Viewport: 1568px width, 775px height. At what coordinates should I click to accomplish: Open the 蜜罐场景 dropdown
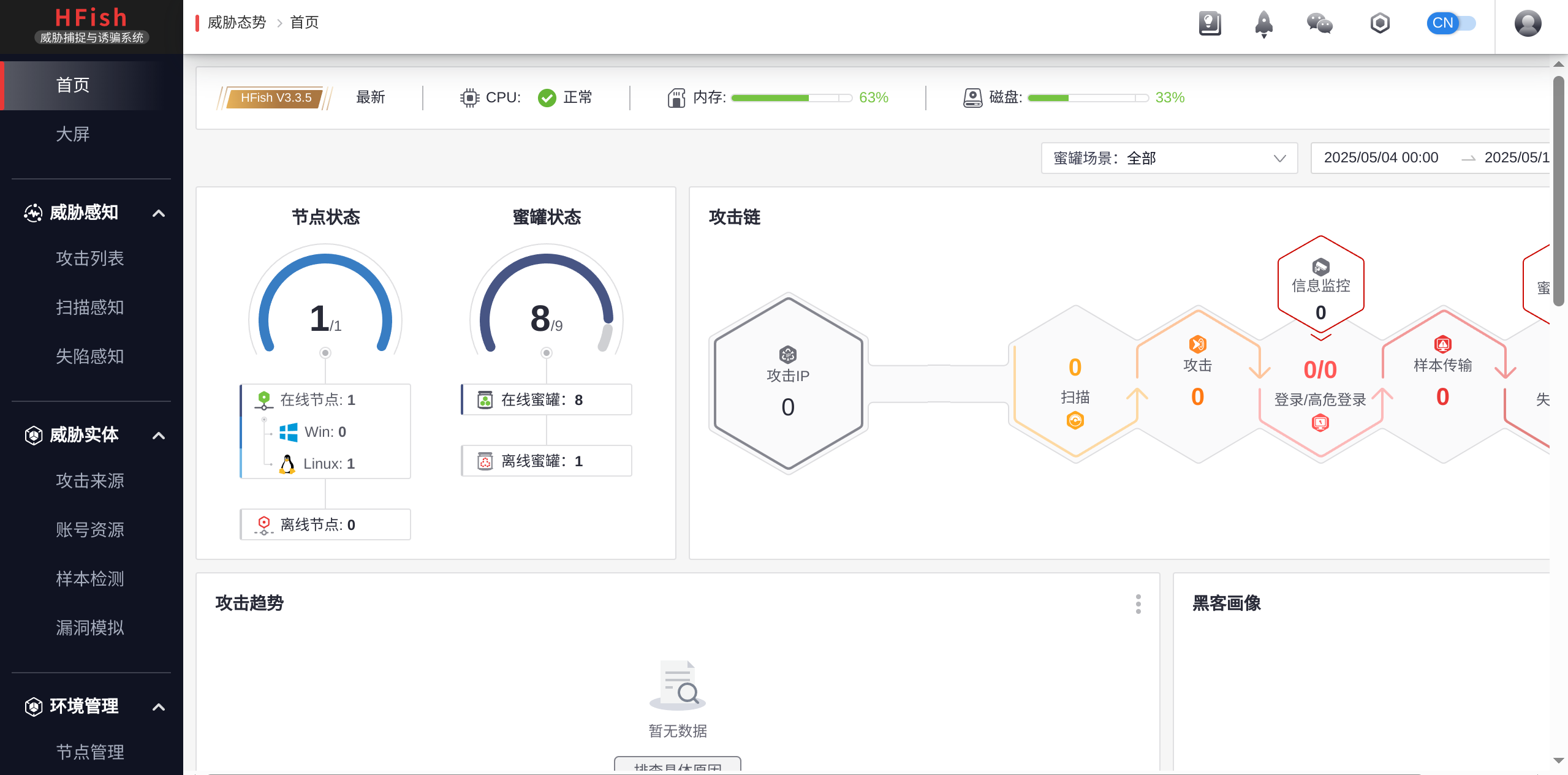1168,158
